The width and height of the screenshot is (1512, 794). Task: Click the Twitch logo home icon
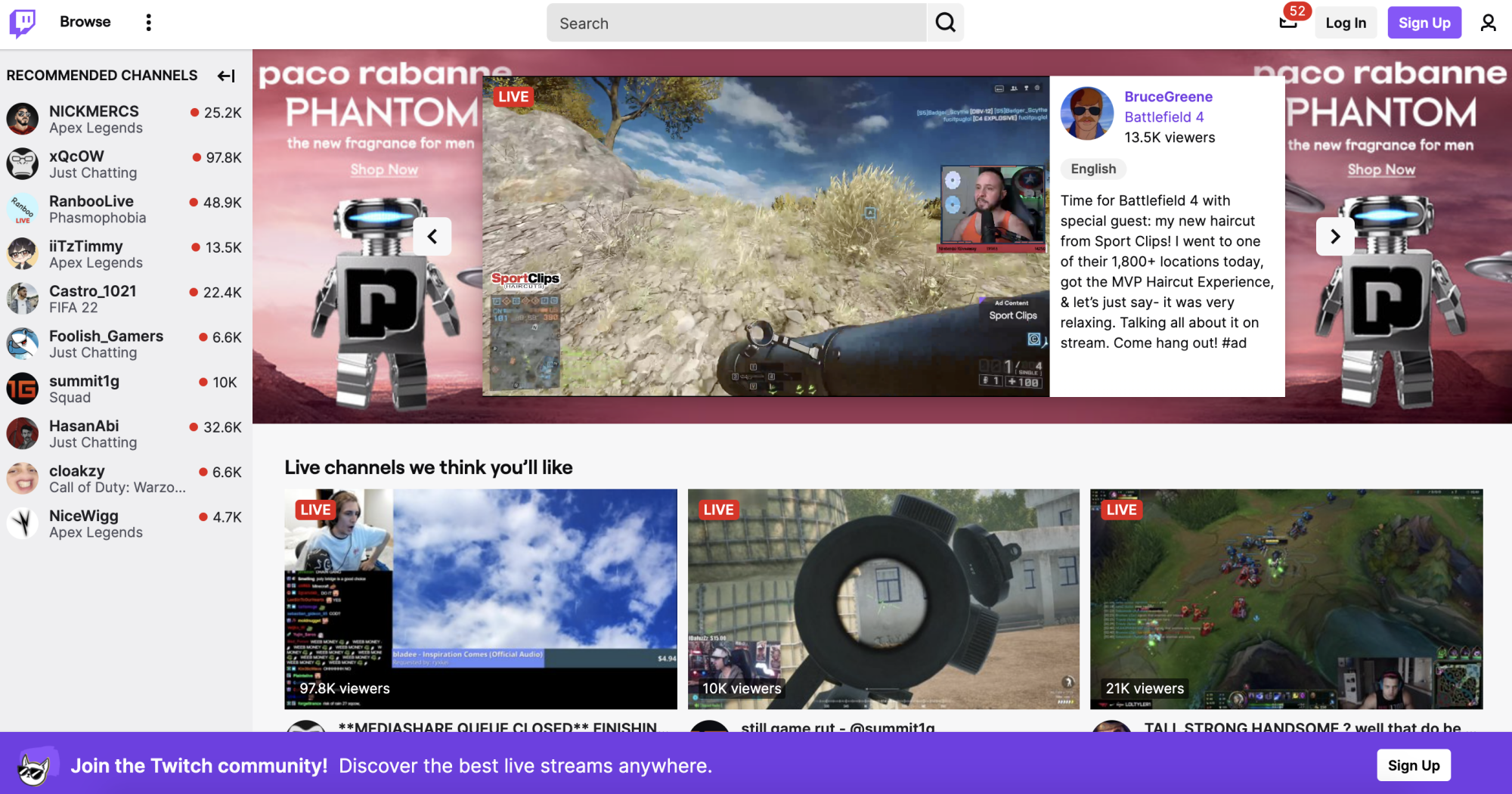(23, 23)
